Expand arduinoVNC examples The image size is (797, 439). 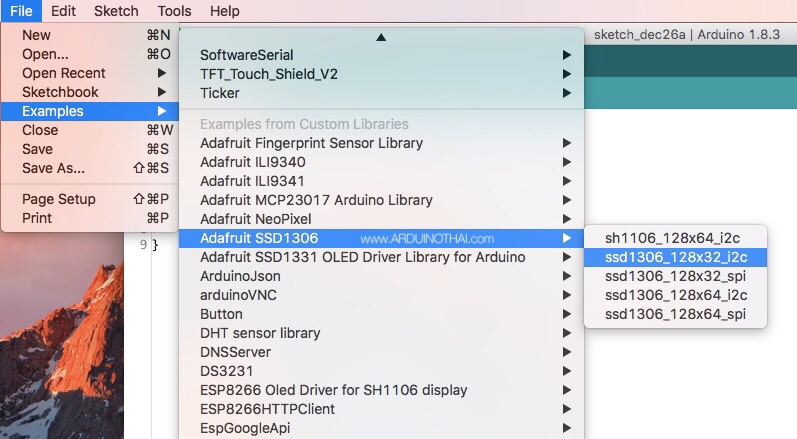pyautogui.click(x=381, y=295)
